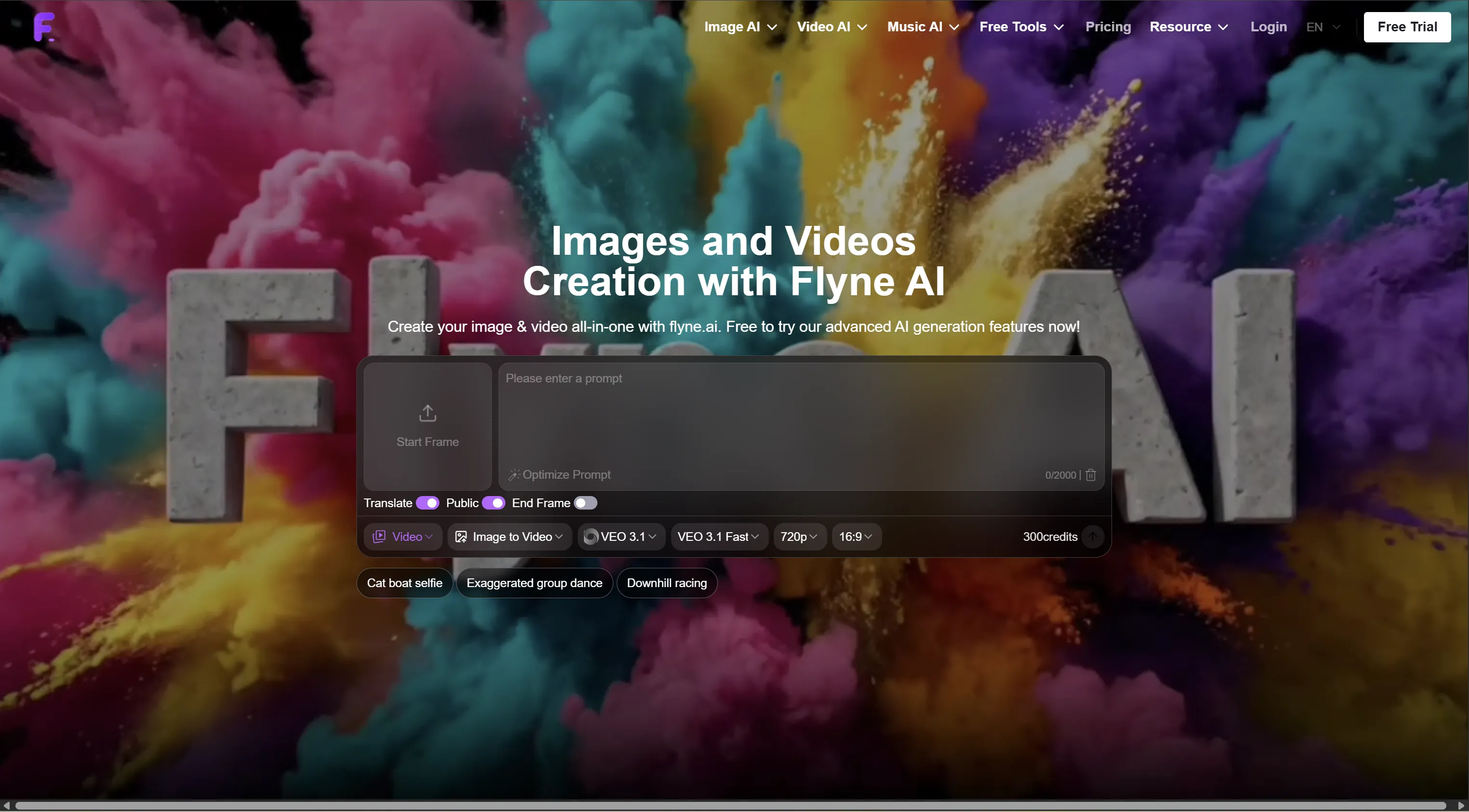Click the 300credits label
The width and height of the screenshot is (1469, 812).
click(x=1050, y=537)
